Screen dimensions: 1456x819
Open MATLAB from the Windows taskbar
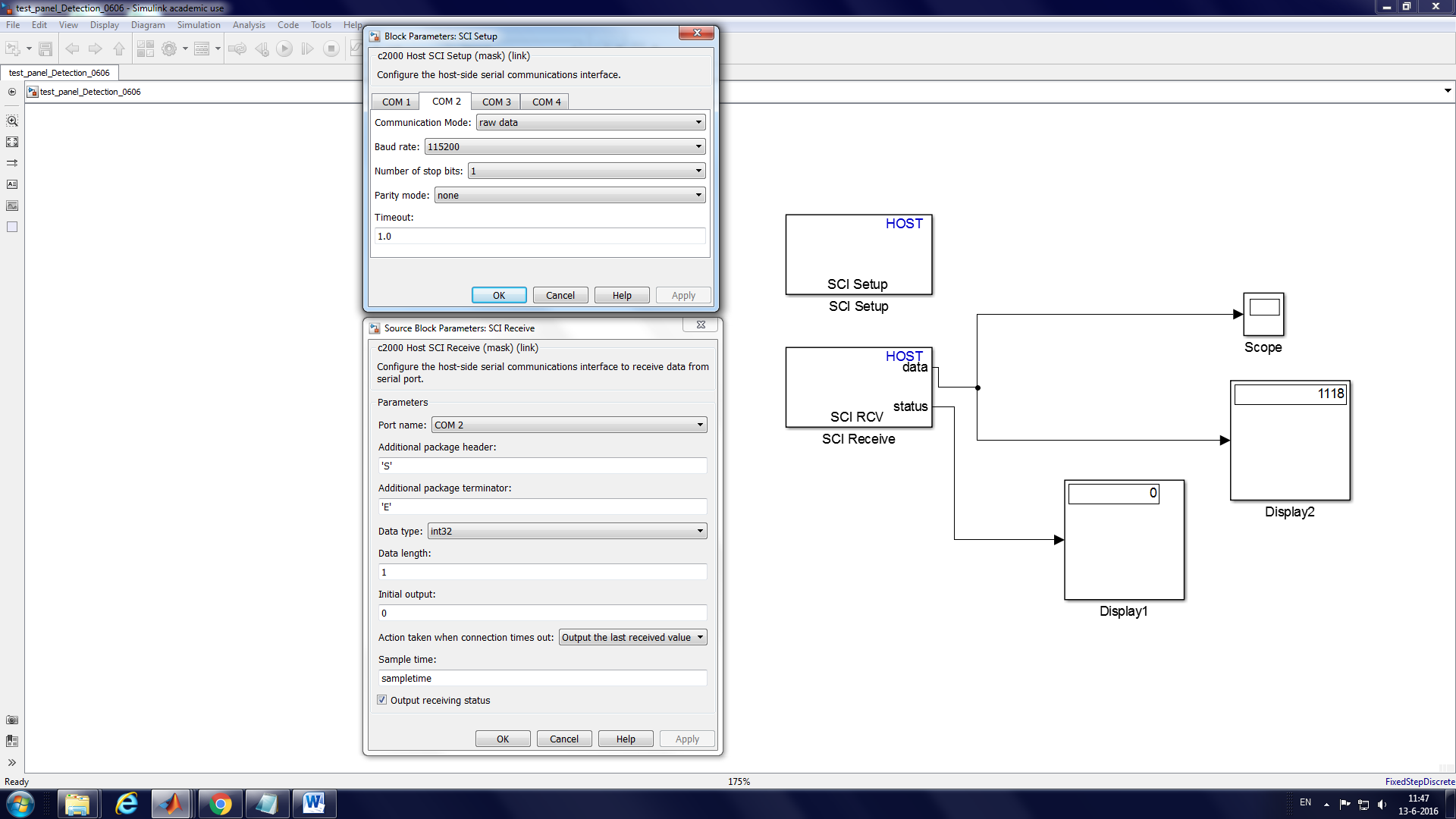click(171, 804)
